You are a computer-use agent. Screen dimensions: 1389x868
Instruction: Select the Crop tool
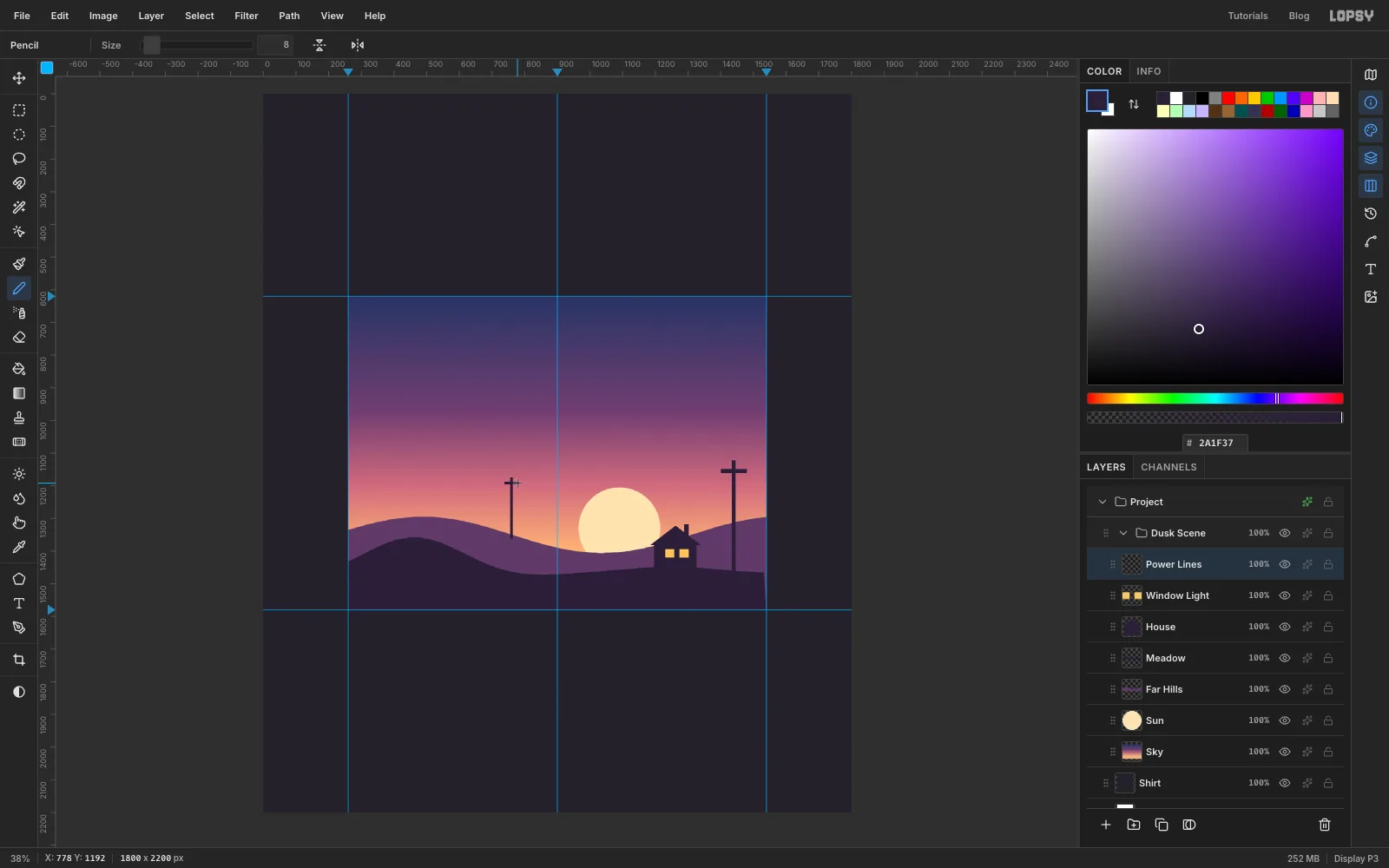tap(18, 660)
